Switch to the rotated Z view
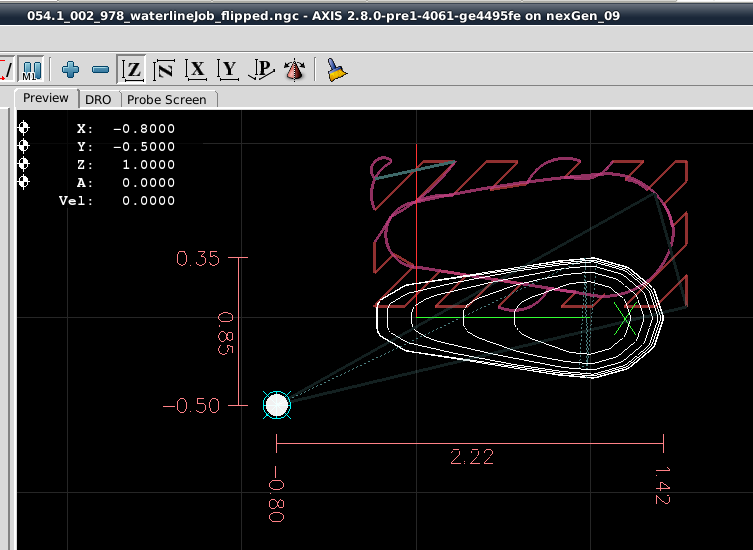753x550 pixels. 164,69
